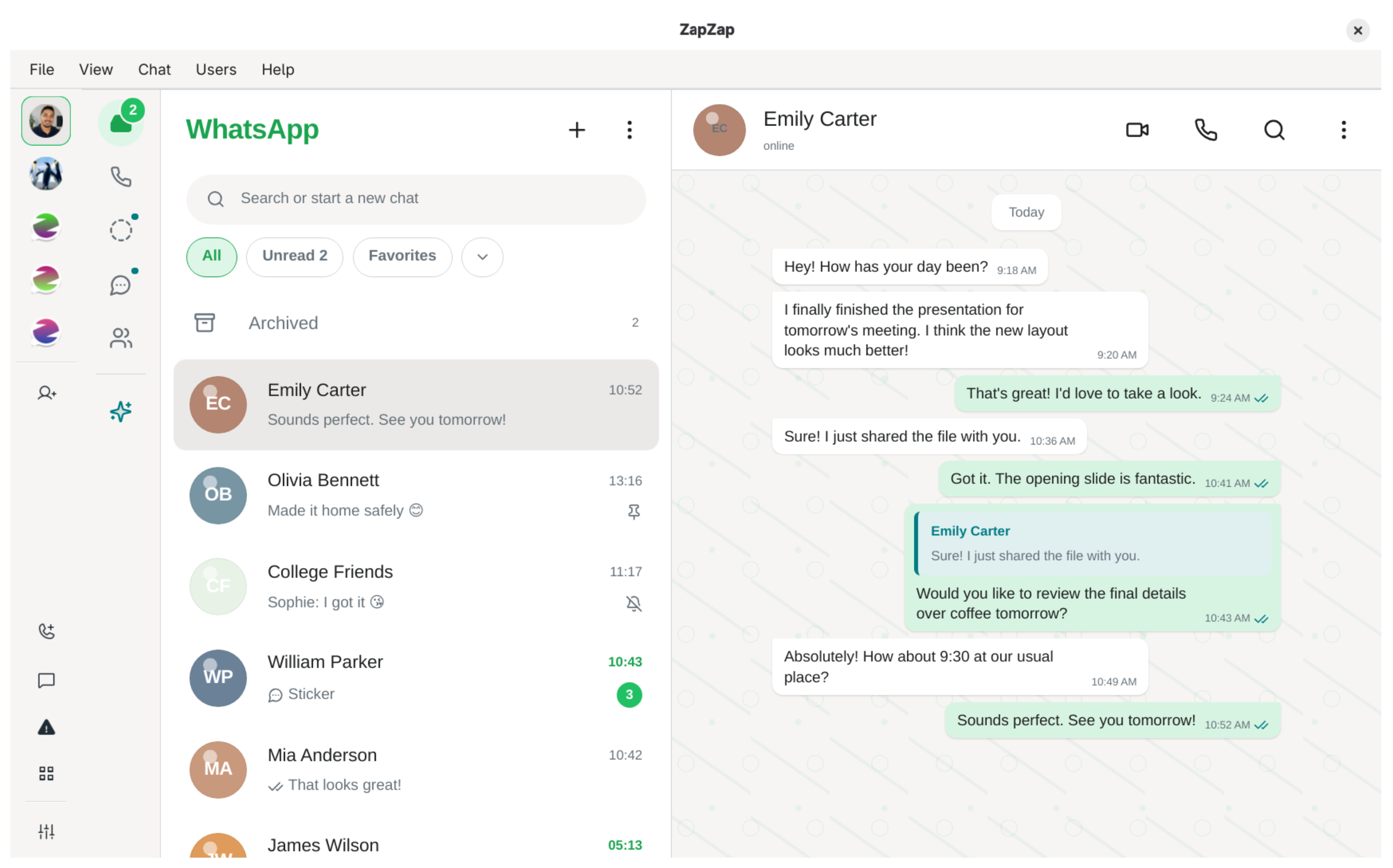Open the Calls tab in WhatsApp sidebar

click(x=121, y=177)
